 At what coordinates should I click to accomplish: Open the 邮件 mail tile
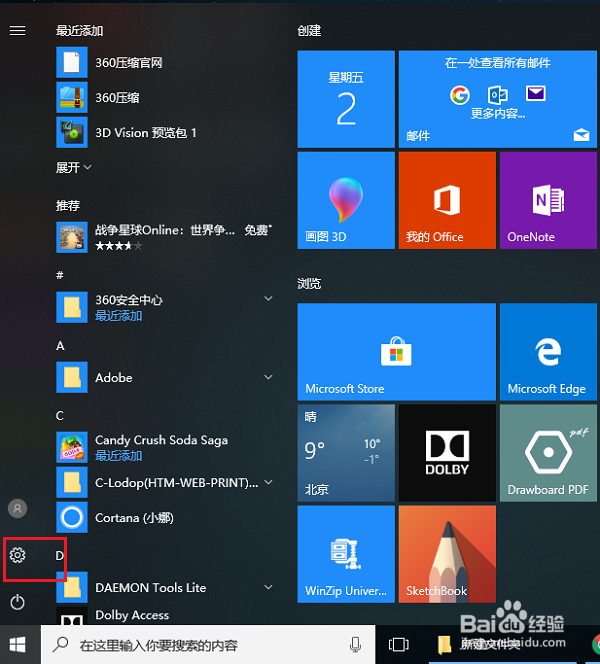pos(498,99)
